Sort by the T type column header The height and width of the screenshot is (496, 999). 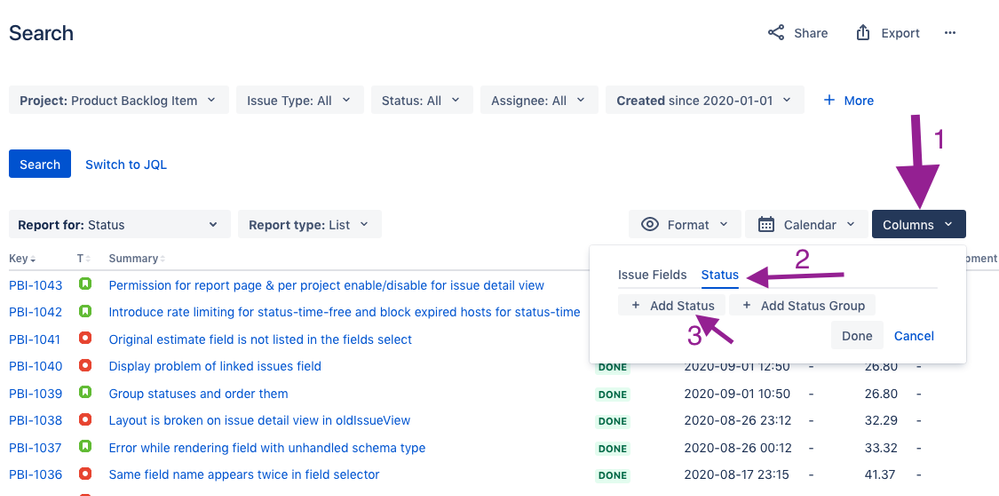click(84, 259)
